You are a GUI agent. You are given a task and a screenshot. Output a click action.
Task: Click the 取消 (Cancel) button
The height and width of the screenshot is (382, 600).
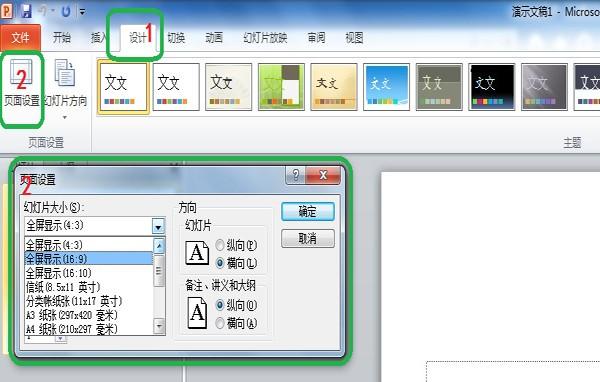[x=308, y=238]
